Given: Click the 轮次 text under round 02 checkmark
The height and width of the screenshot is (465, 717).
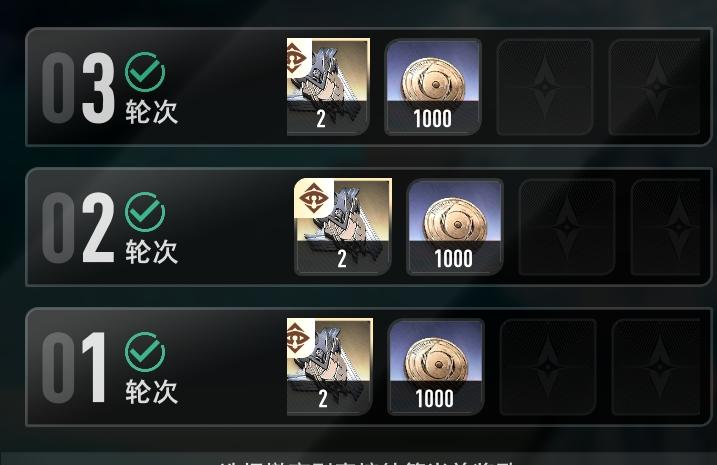Looking at the screenshot, I should (151, 251).
